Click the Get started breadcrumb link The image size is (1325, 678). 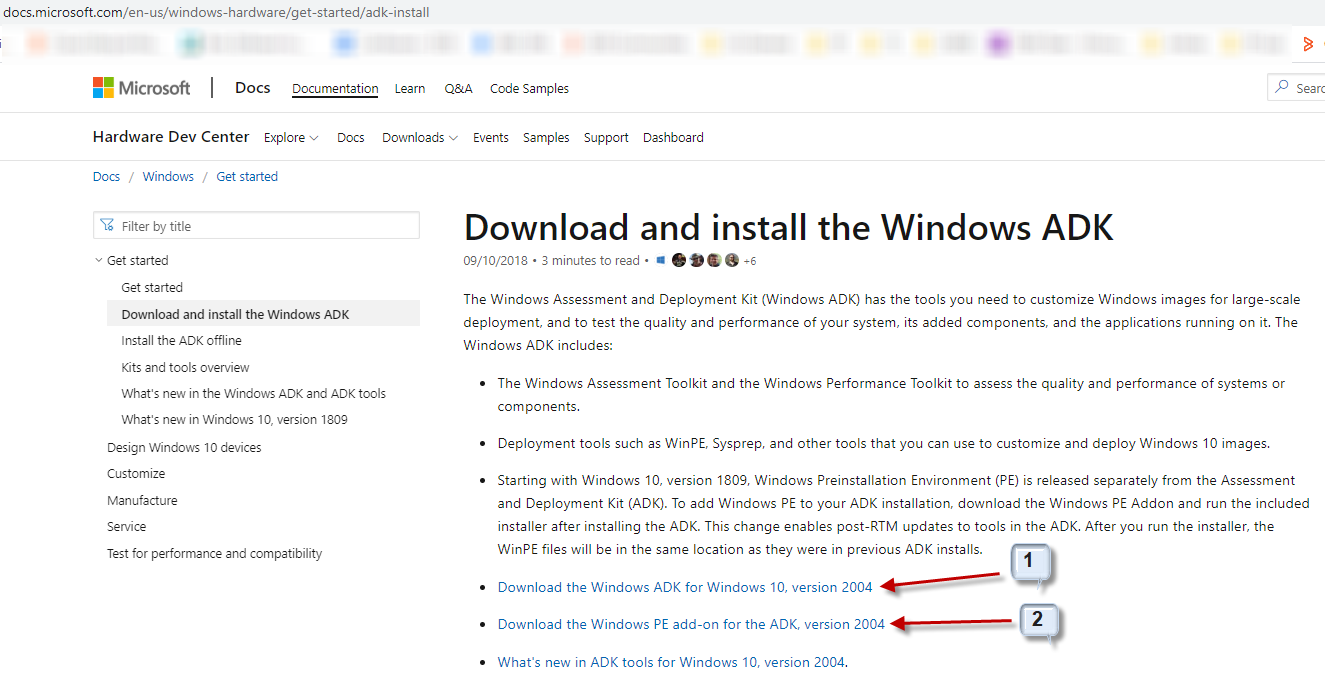pyautogui.click(x=247, y=177)
